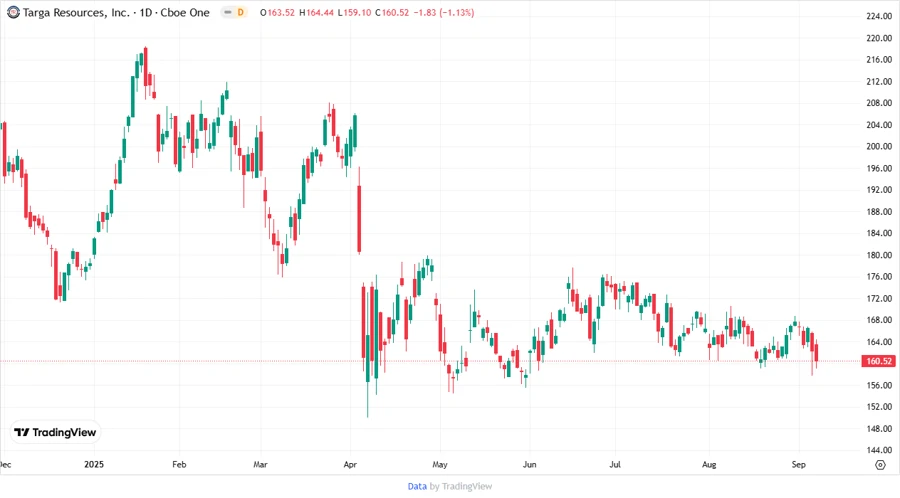This screenshot has width=900, height=498.
Task: Click the open value O163.52
Action: click(277, 13)
